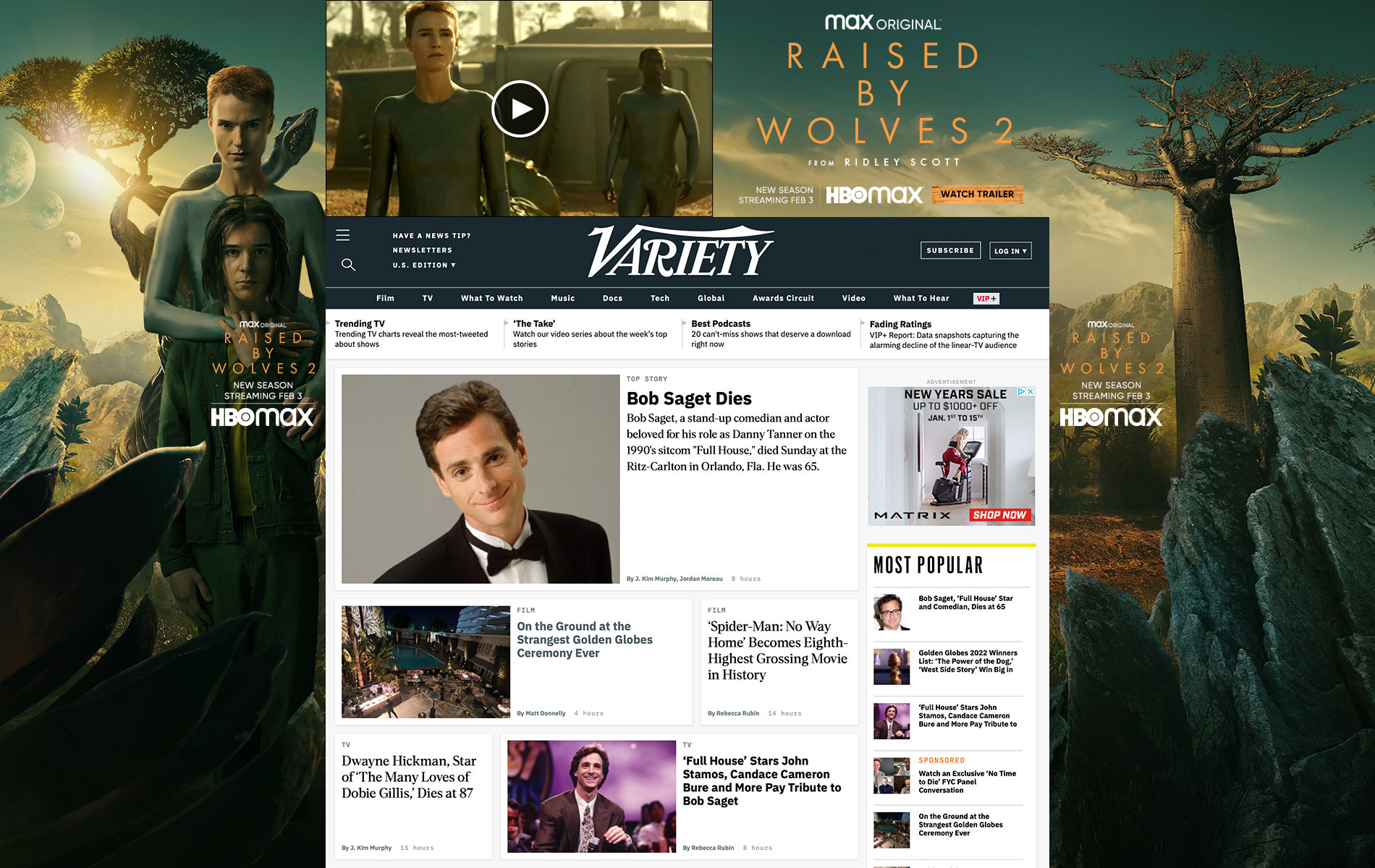Viewport: 1375px width, 868px height.
Task: Play the Raised by Wolves trailer video
Action: pyautogui.click(x=520, y=109)
